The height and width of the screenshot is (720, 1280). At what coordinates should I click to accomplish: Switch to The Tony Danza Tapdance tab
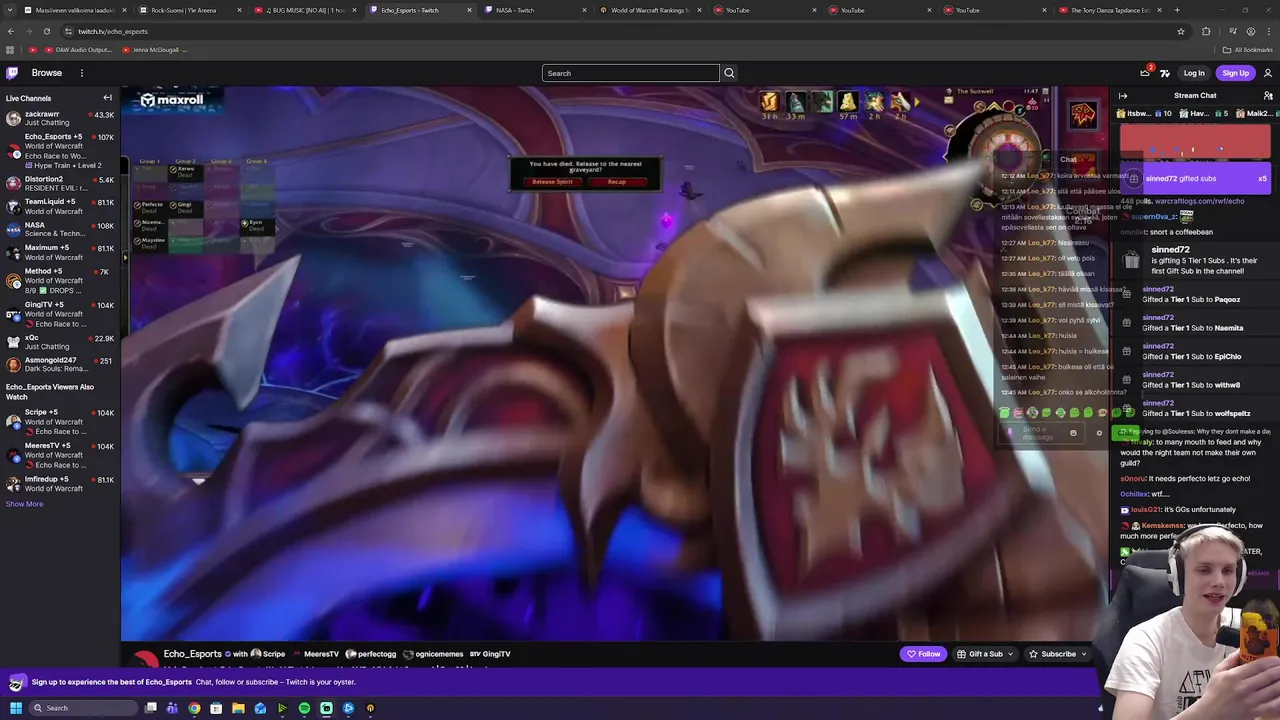1110,10
